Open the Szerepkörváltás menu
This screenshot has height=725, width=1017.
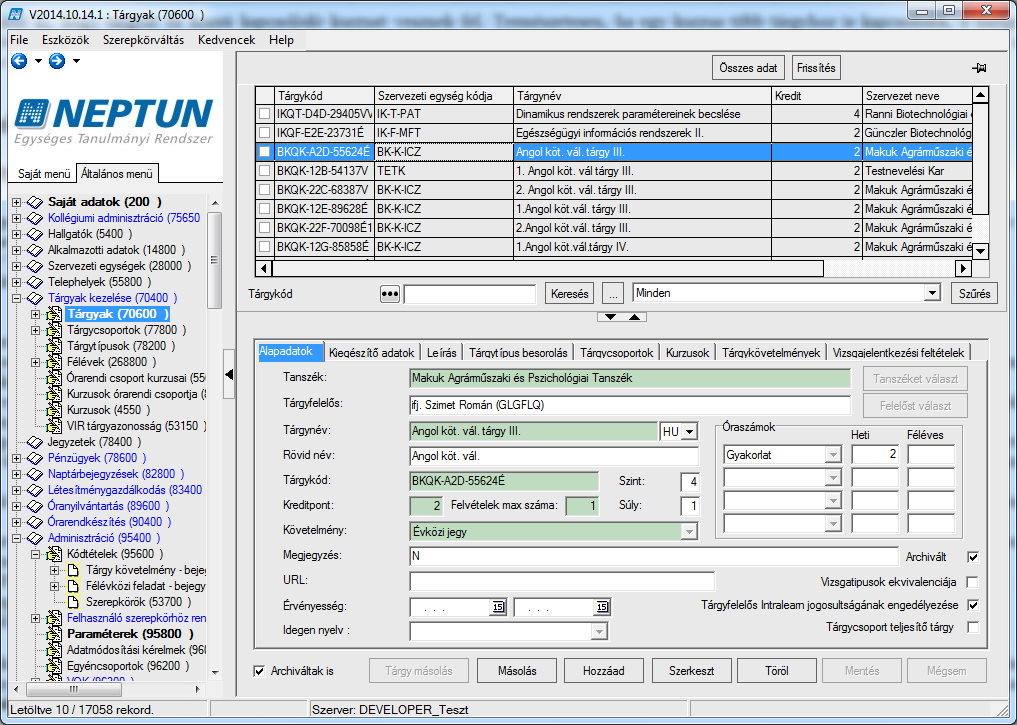point(143,40)
